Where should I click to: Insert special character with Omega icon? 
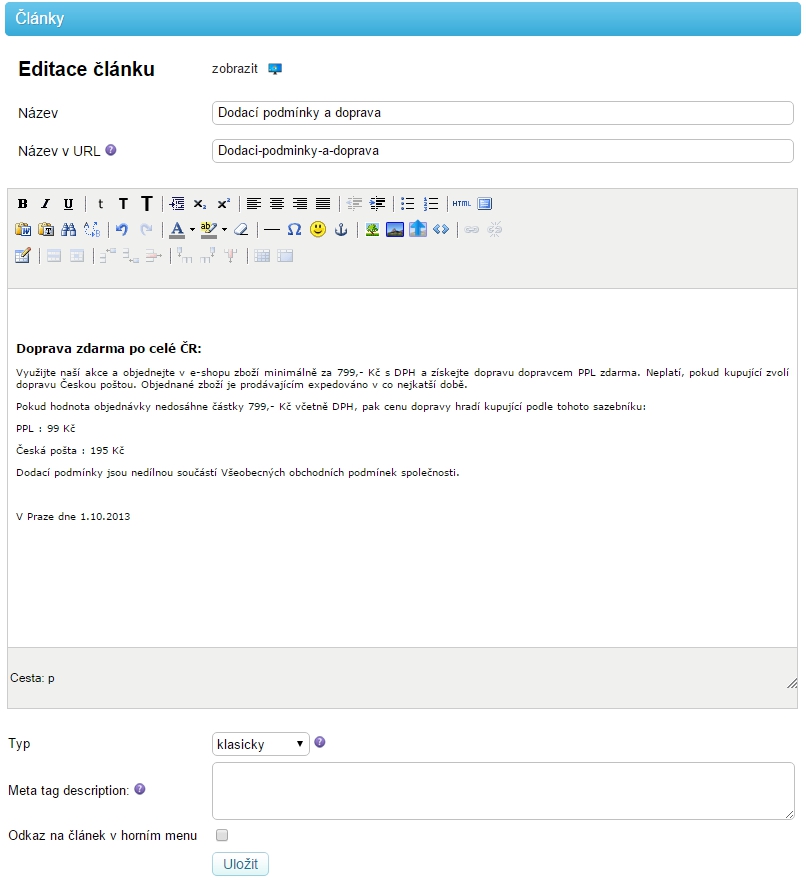[294, 229]
